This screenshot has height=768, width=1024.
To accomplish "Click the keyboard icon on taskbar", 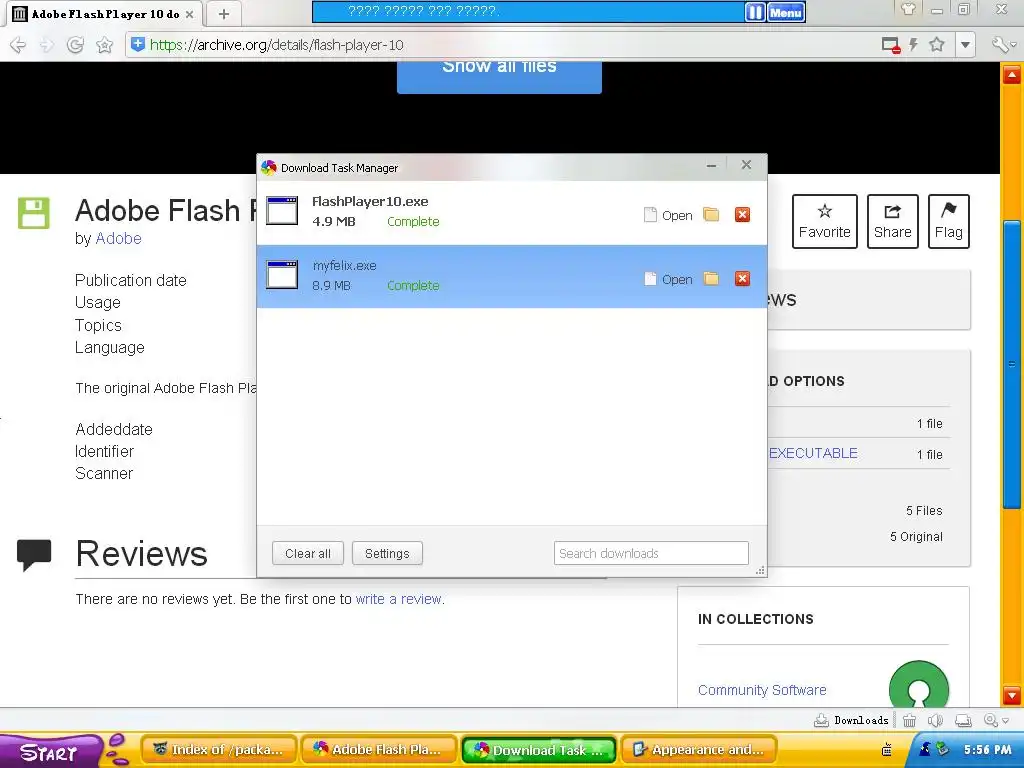I will pyautogui.click(x=887, y=750).
